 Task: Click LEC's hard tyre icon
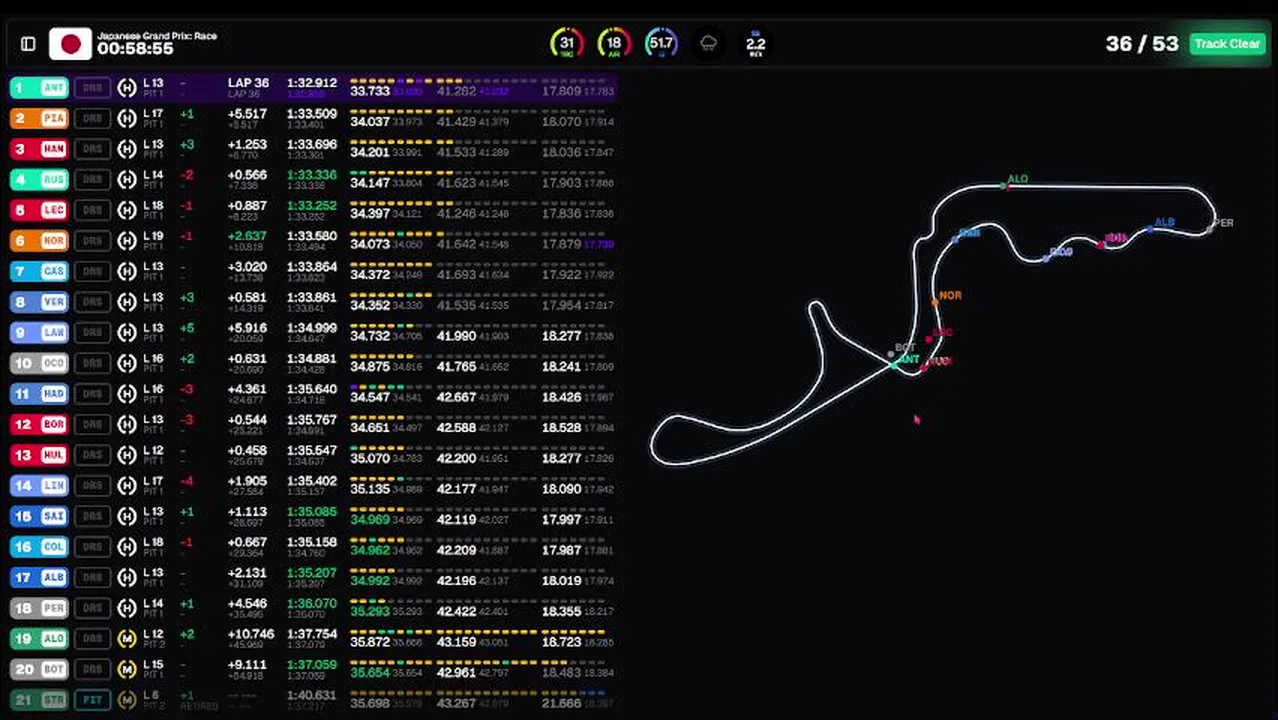tap(127, 210)
